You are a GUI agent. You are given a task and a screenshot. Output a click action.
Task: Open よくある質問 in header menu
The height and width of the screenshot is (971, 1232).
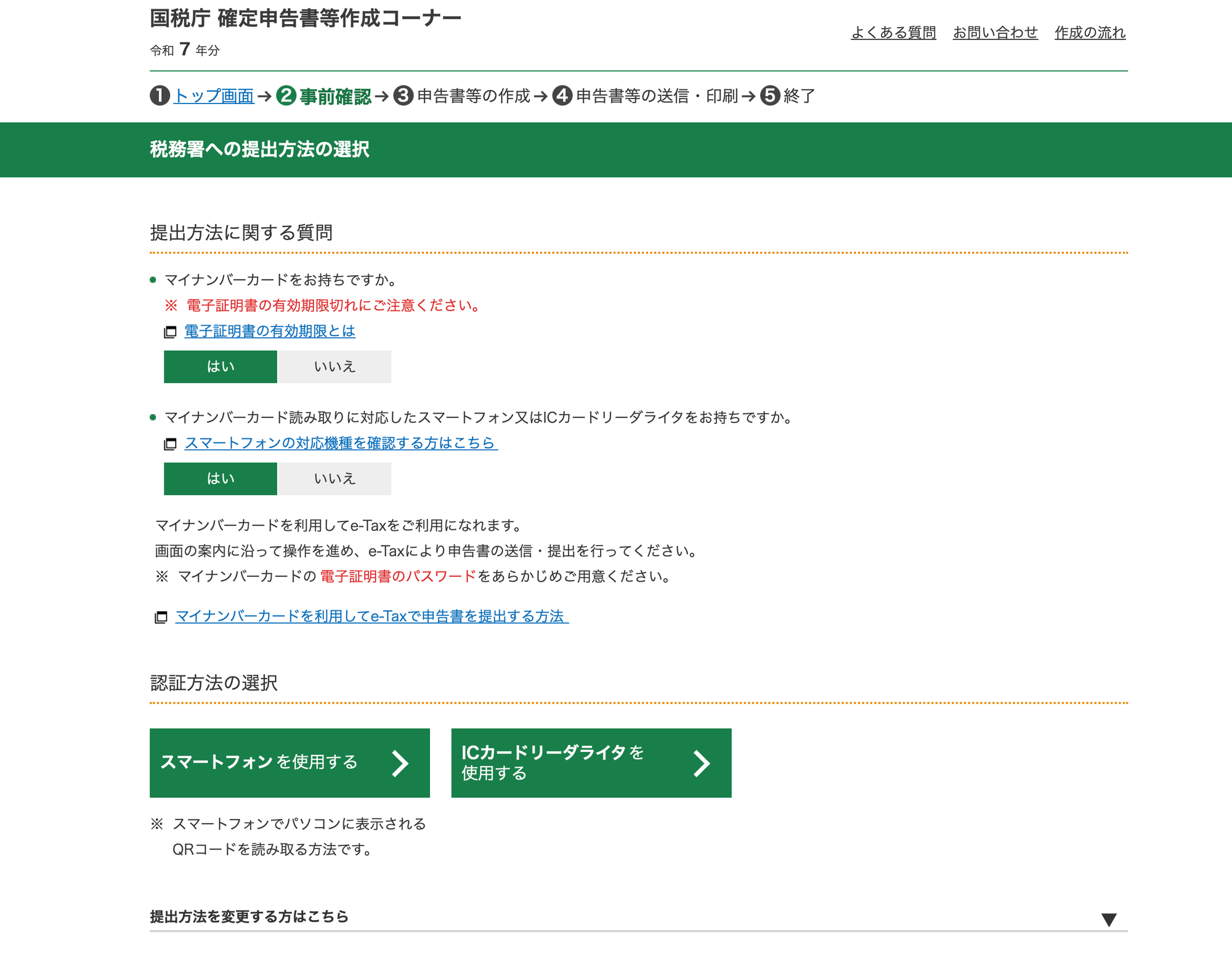coord(893,33)
